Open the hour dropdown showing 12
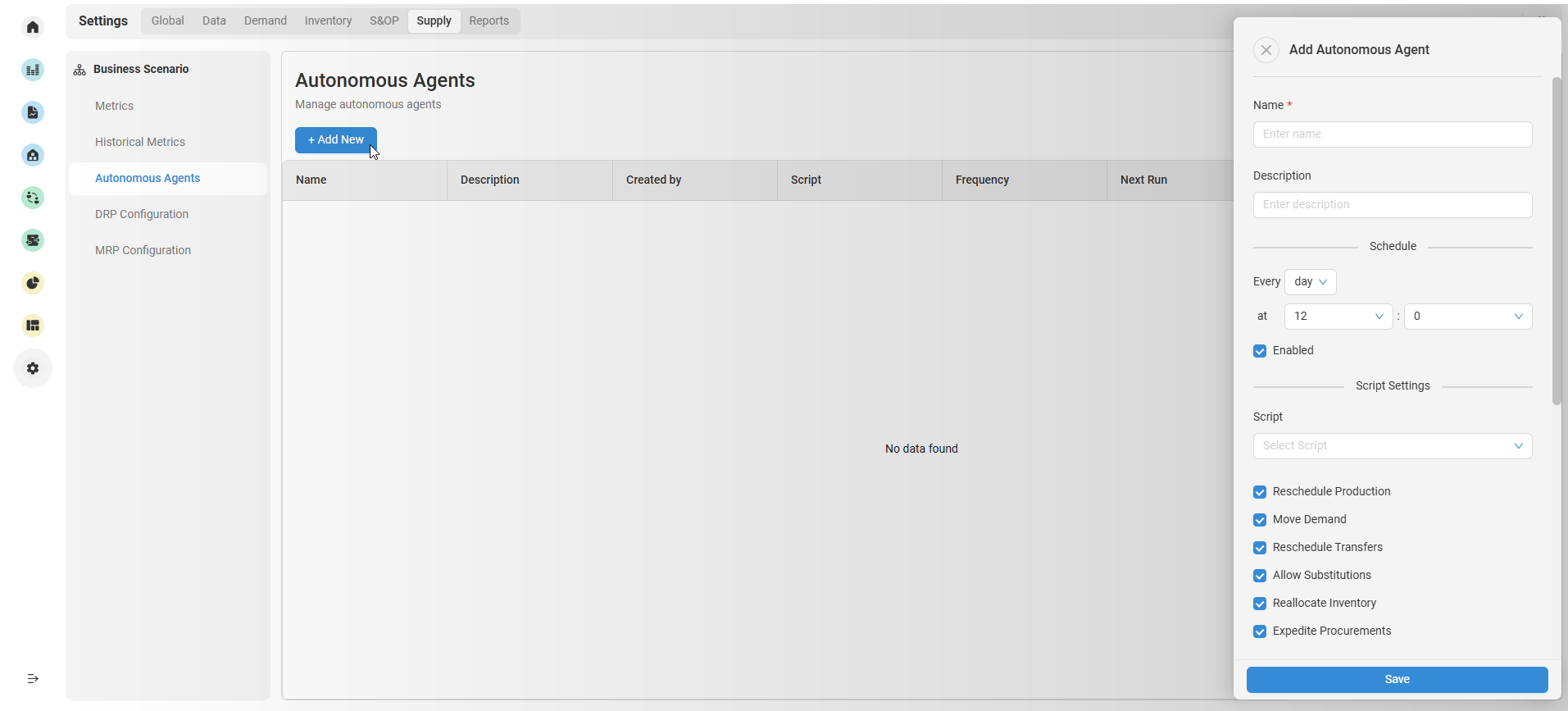This screenshot has height=711, width=1568. tap(1338, 317)
